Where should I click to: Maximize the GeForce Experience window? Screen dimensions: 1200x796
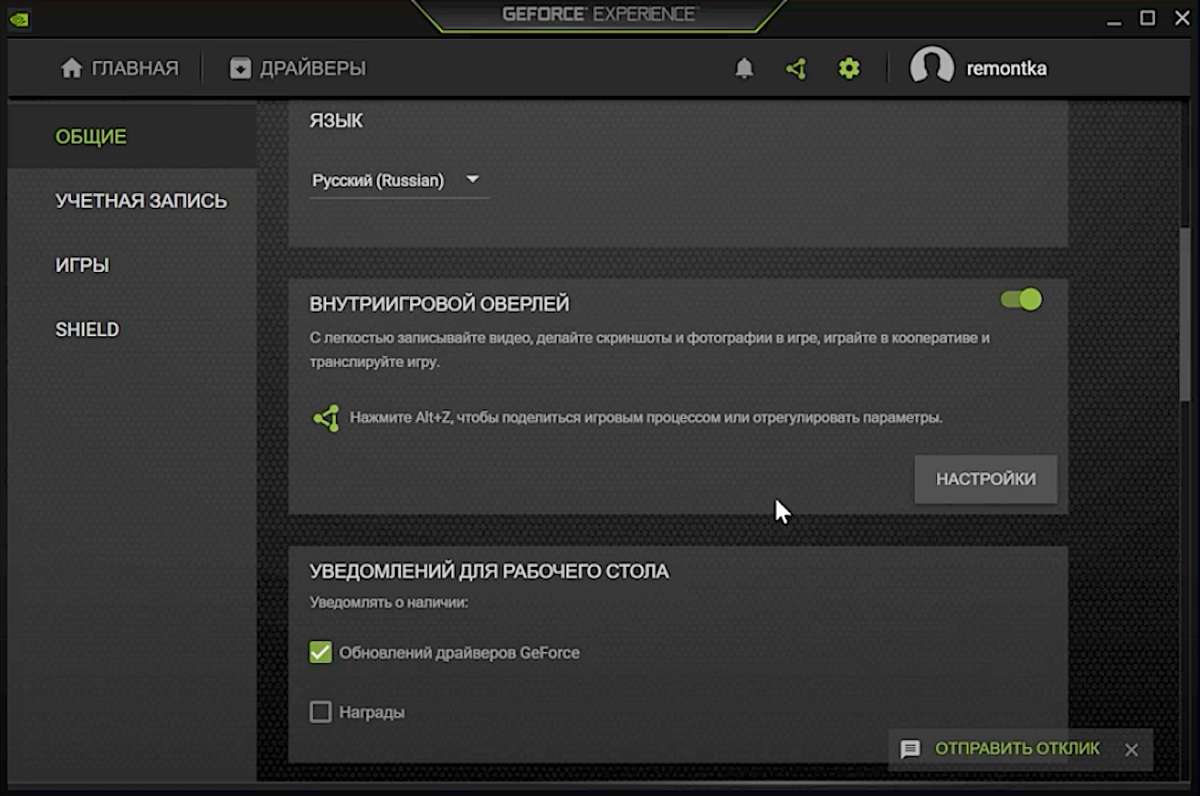coord(1148,17)
